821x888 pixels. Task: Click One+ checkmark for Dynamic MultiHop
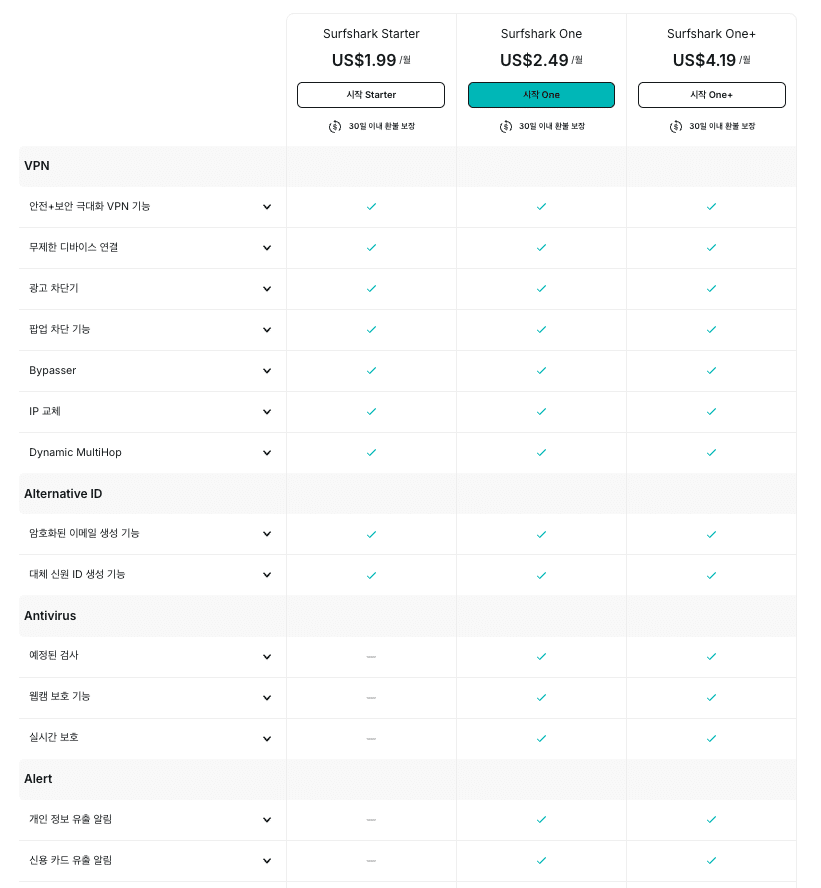[711, 453]
